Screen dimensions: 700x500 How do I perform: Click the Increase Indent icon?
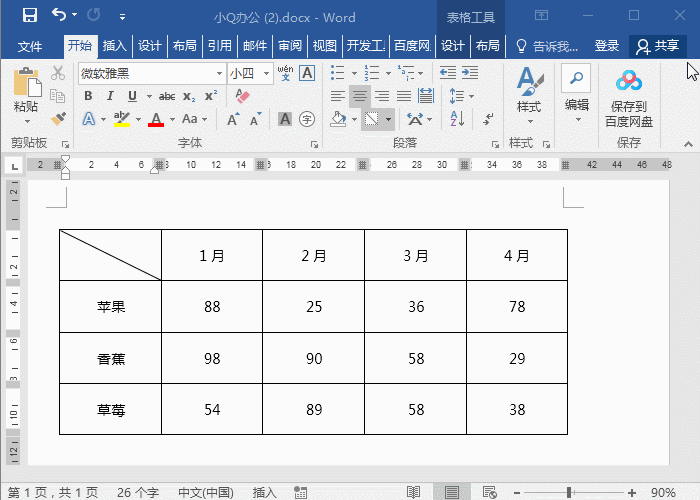coord(470,72)
